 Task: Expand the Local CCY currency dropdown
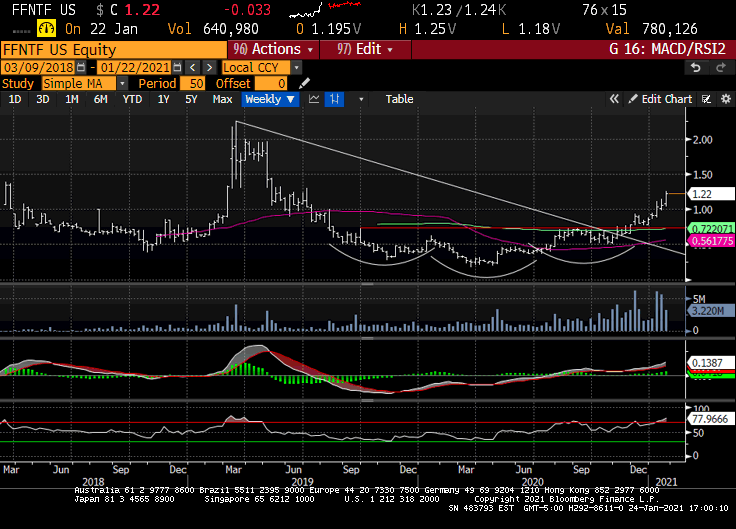(296, 68)
